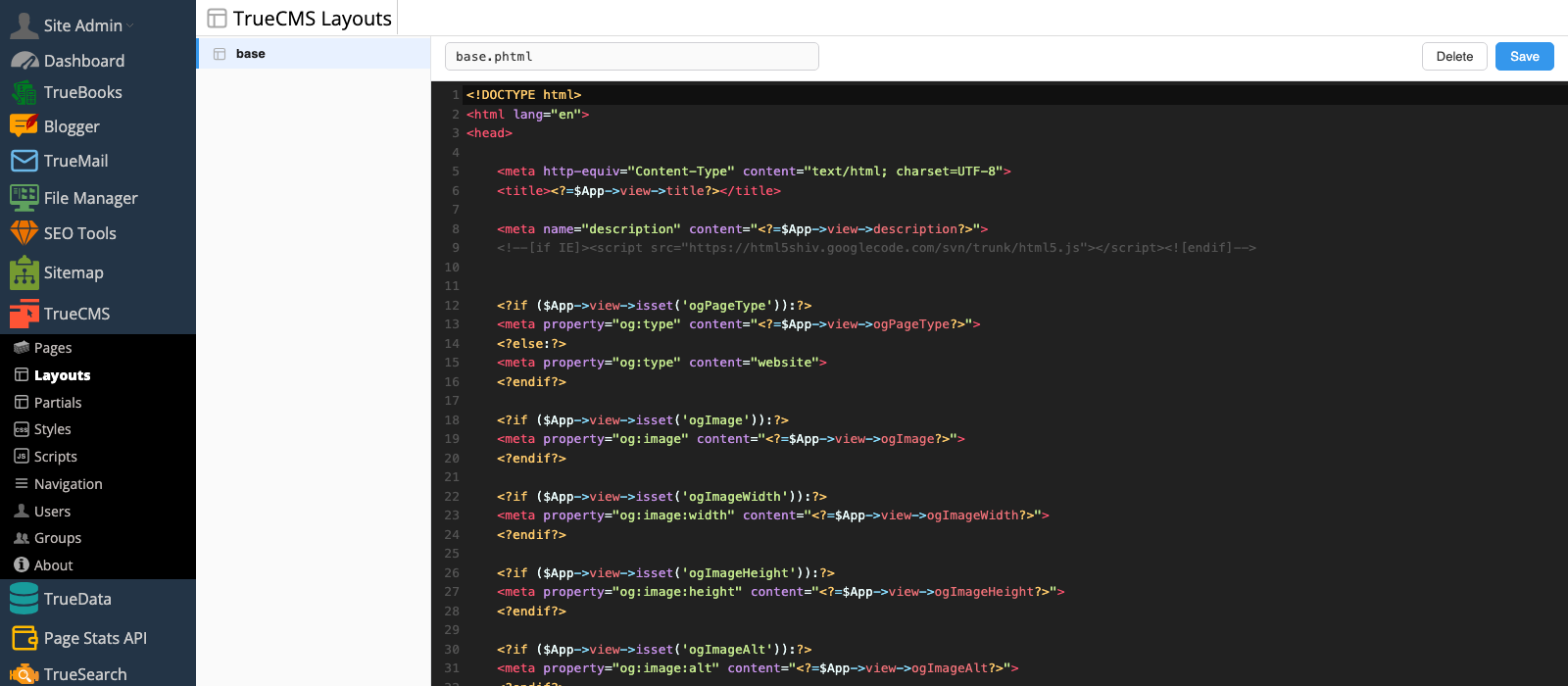Click the TrueData database icon
1568x686 pixels.
pyautogui.click(x=24, y=599)
